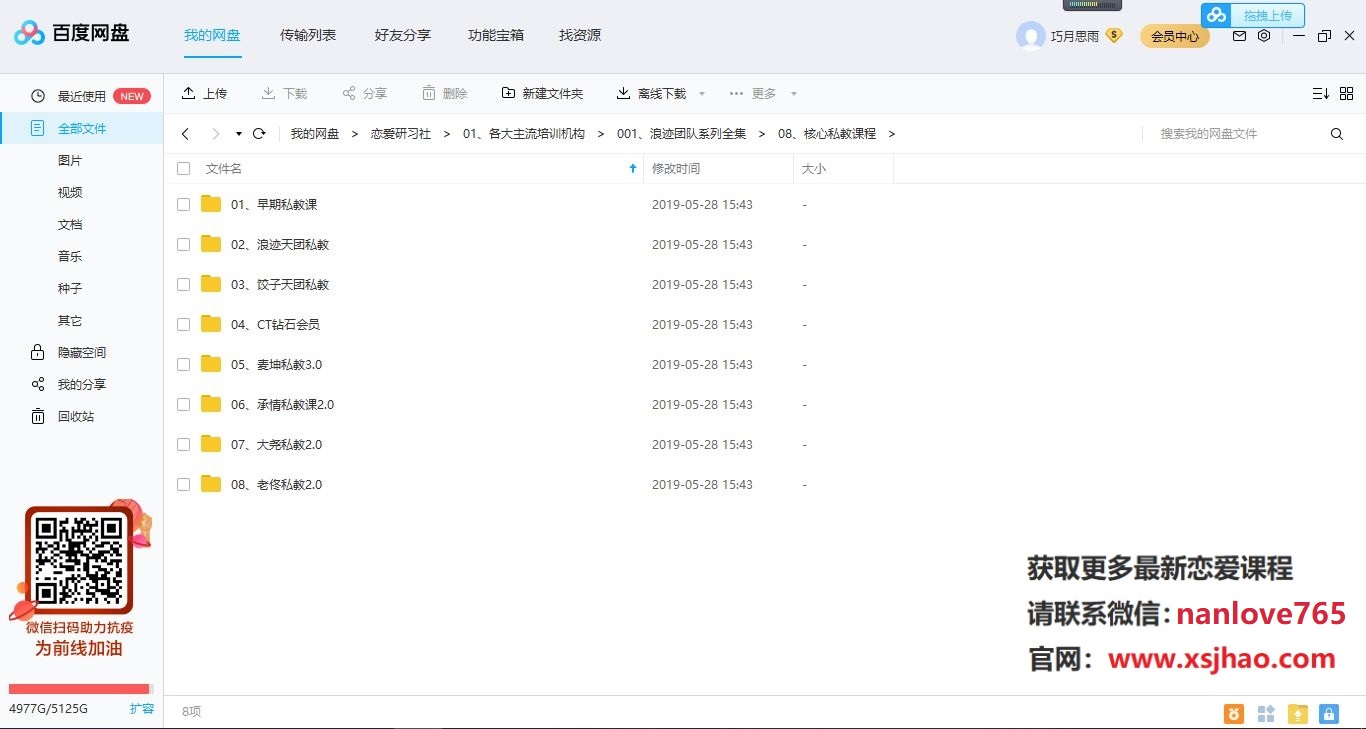Check the box for 06、承情私教课2.0
The image size is (1366, 729).
(x=183, y=404)
